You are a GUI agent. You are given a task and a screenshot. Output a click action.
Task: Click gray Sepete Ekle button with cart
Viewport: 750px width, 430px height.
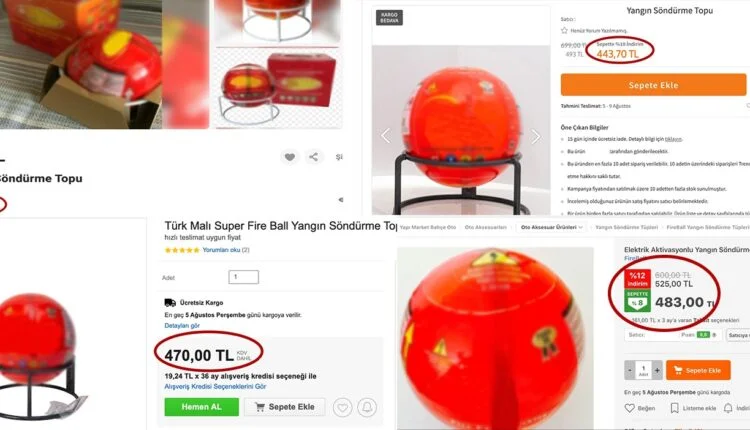coord(285,407)
